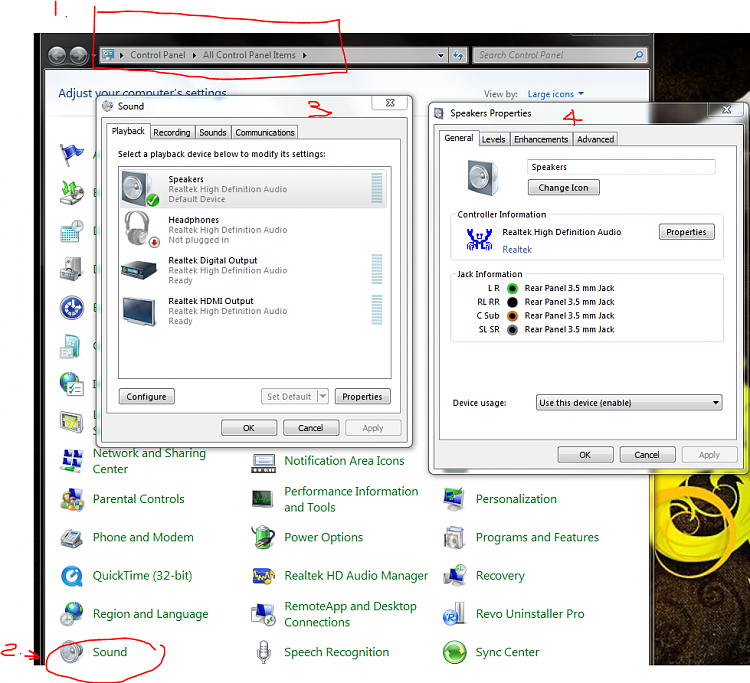Screen dimensions: 750x683
Task: Select the Realtek HDMI Output monitor icon
Action: point(139,311)
